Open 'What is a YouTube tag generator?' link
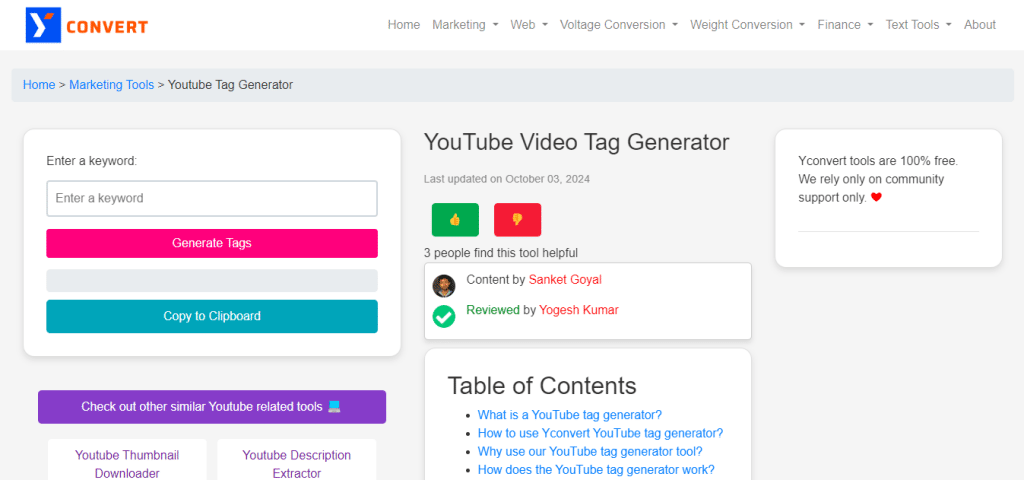This screenshot has height=480, width=1024. (x=569, y=415)
